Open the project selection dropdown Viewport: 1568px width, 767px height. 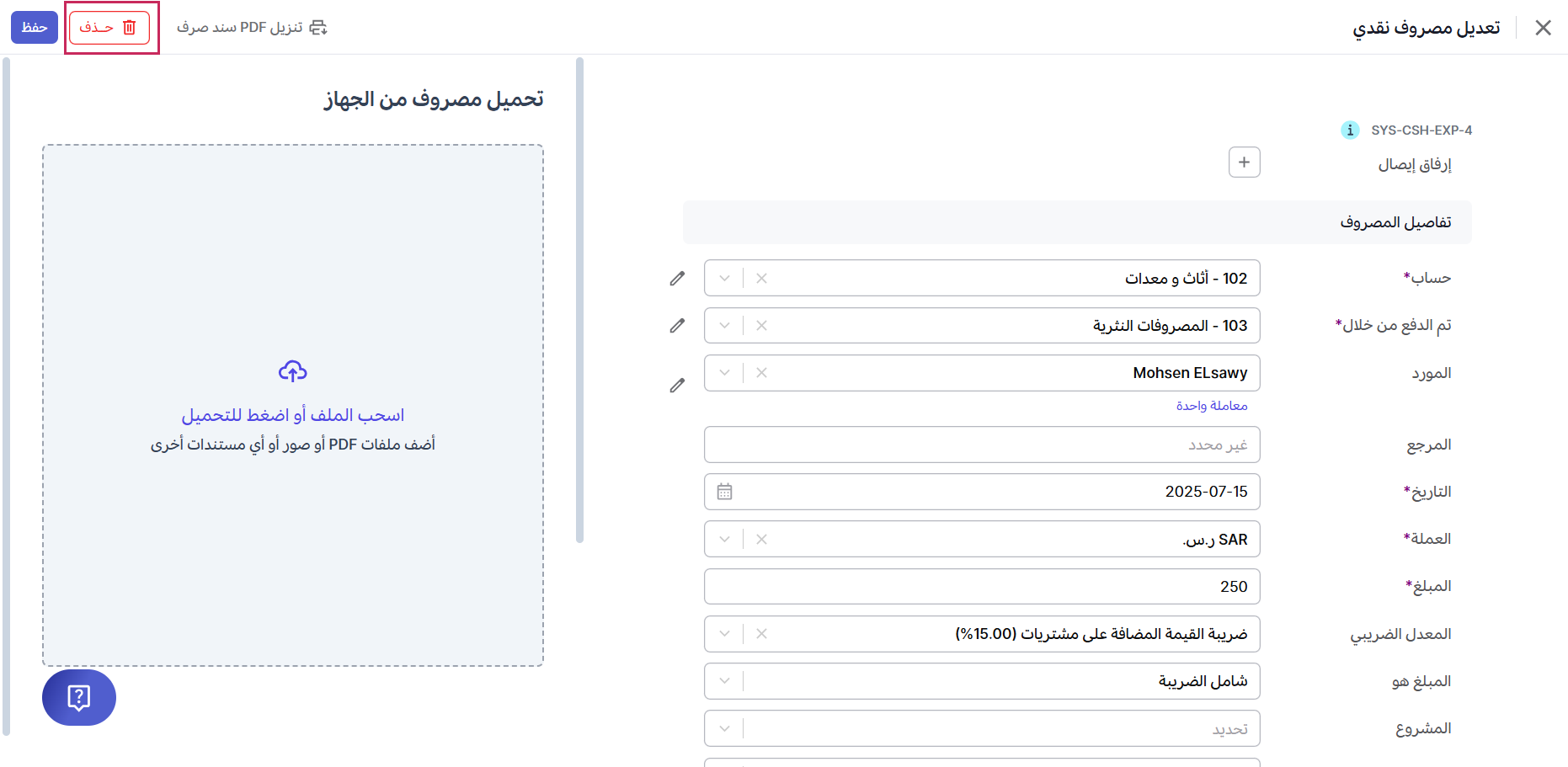724,728
